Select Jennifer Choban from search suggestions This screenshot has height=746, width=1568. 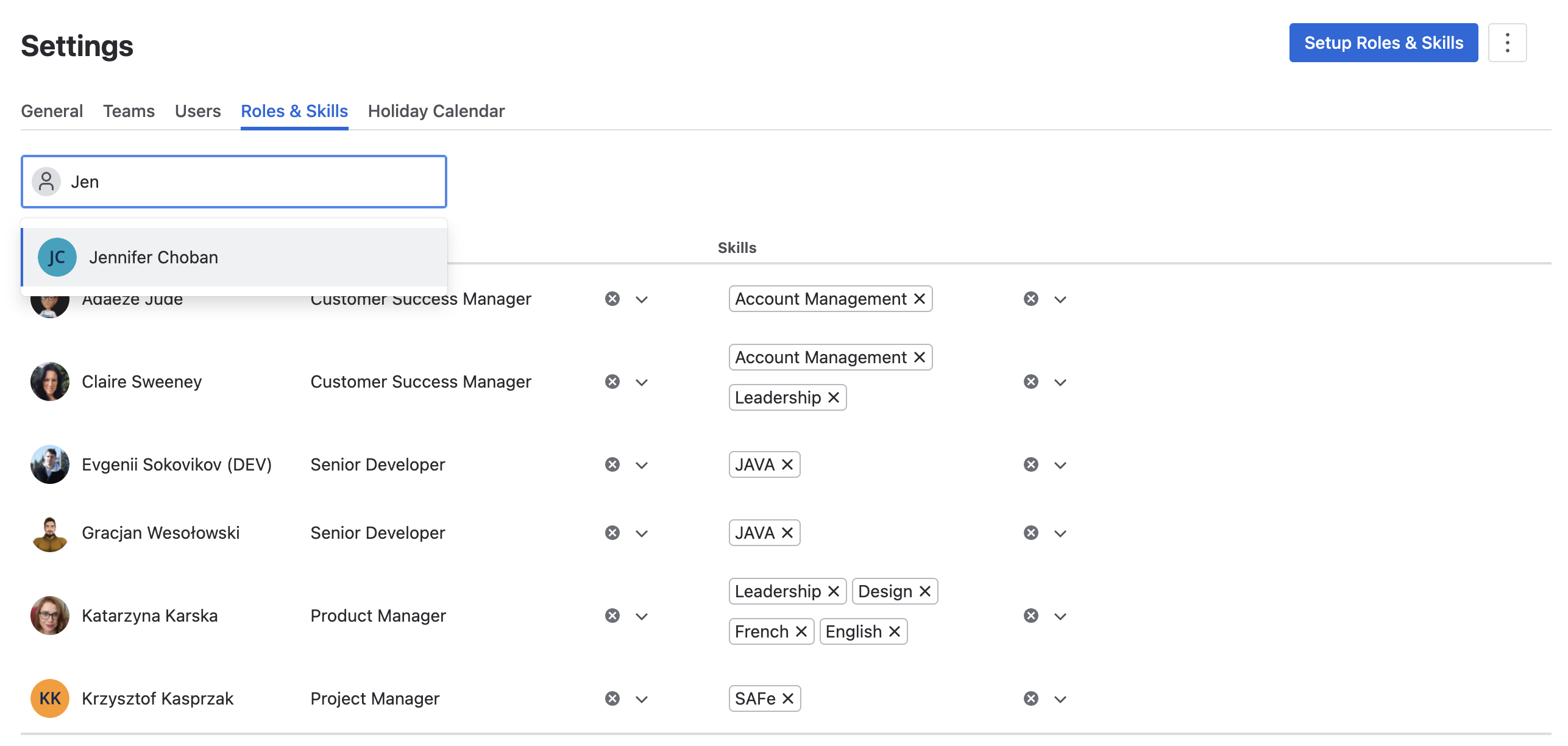click(153, 257)
